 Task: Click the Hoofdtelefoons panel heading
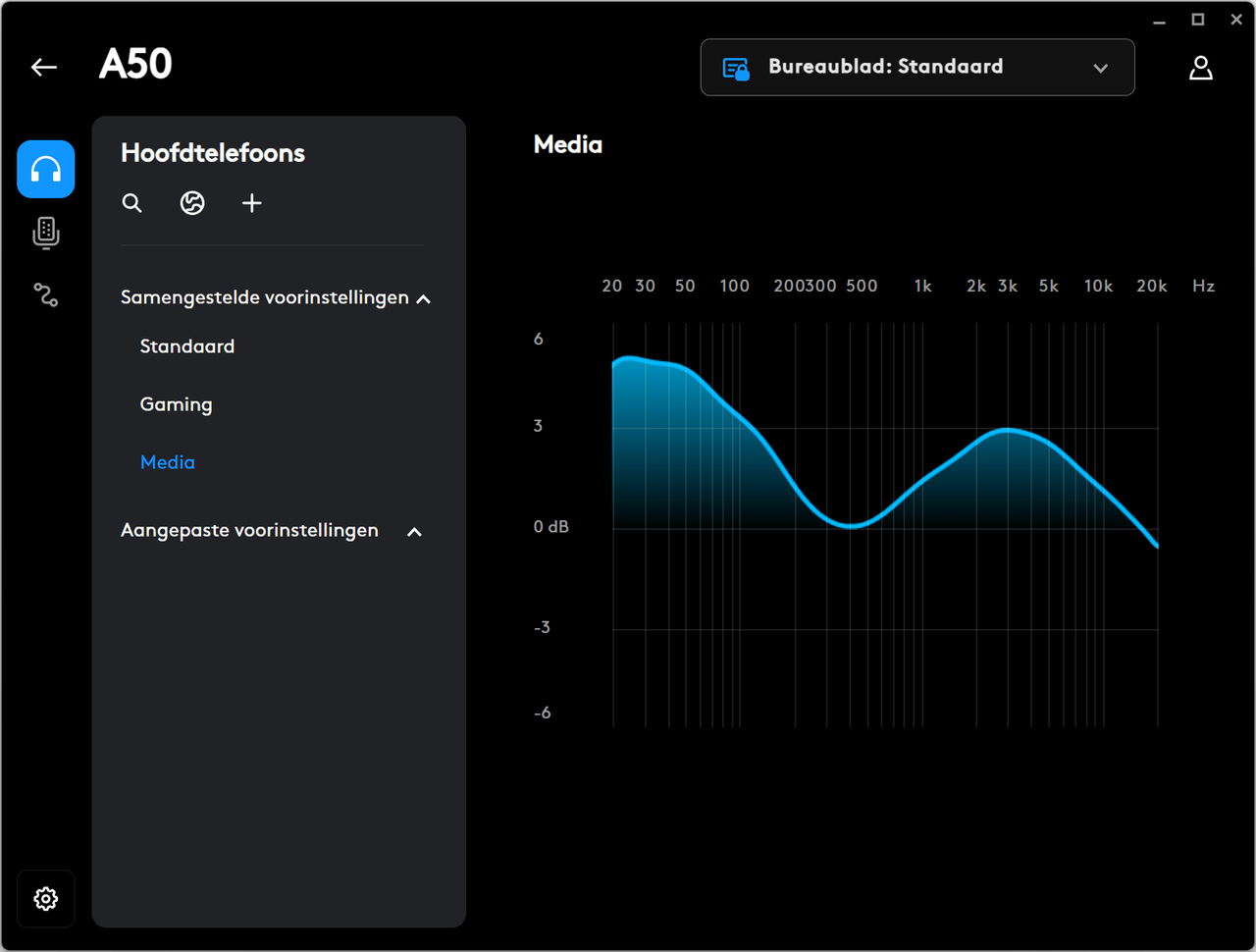pos(213,153)
